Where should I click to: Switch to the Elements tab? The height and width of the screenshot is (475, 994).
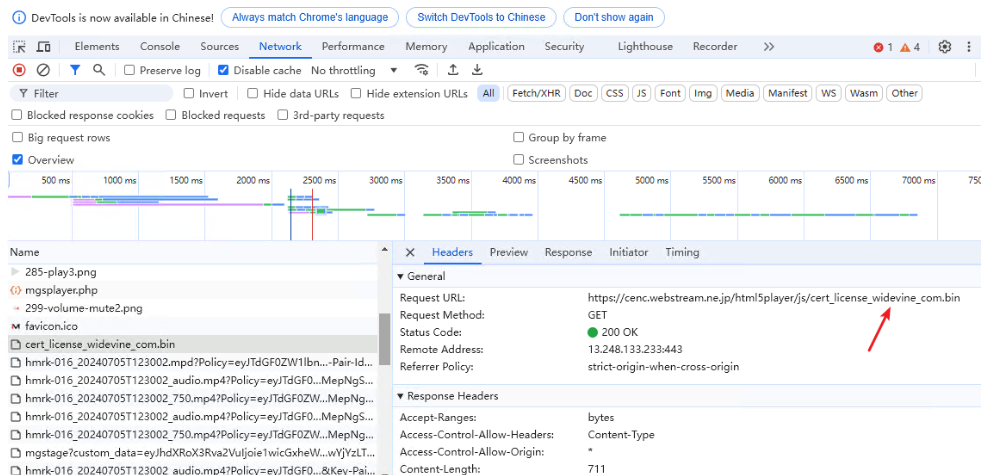(97, 46)
